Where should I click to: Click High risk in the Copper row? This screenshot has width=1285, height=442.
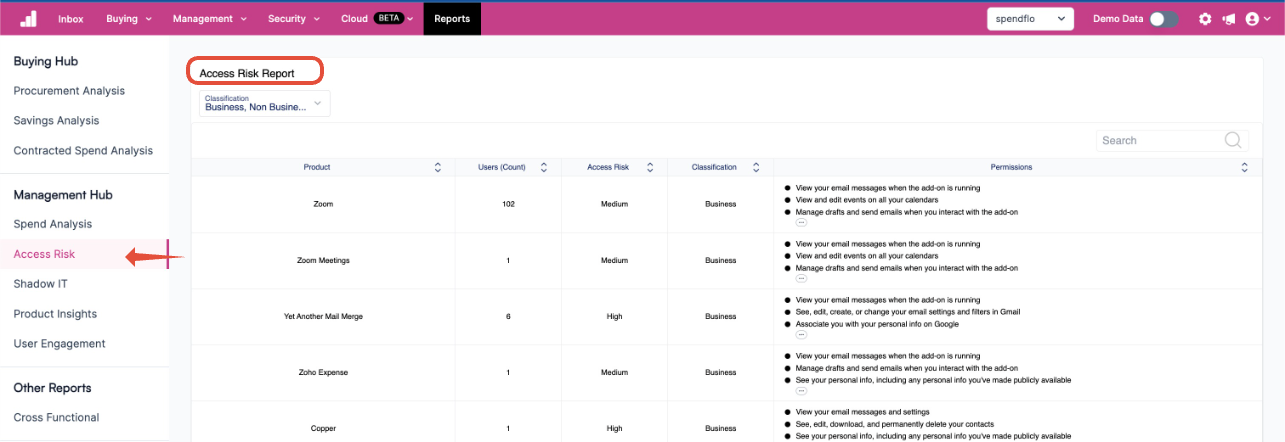coord(614,428)
